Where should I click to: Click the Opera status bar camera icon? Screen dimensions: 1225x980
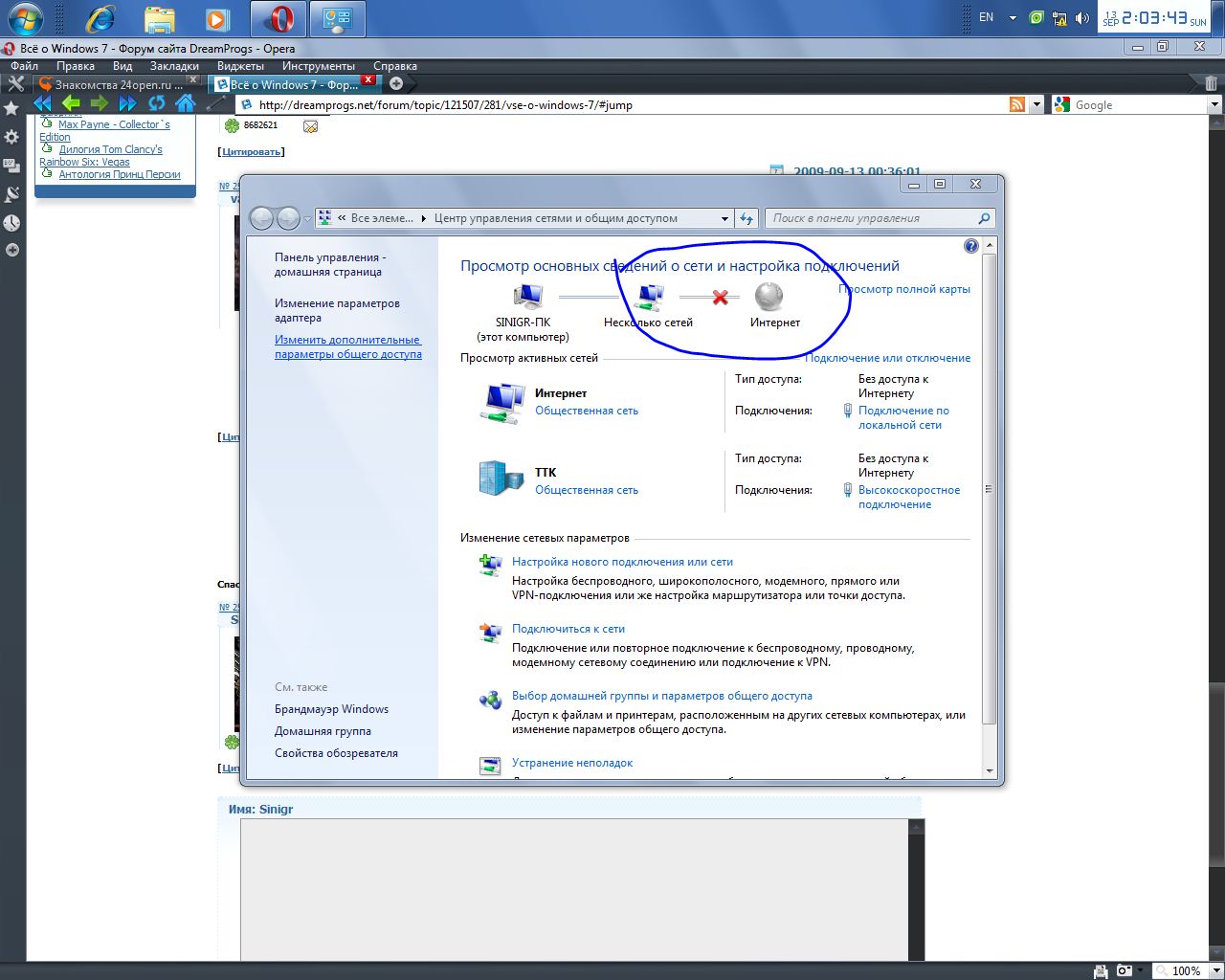point(1125,970)
